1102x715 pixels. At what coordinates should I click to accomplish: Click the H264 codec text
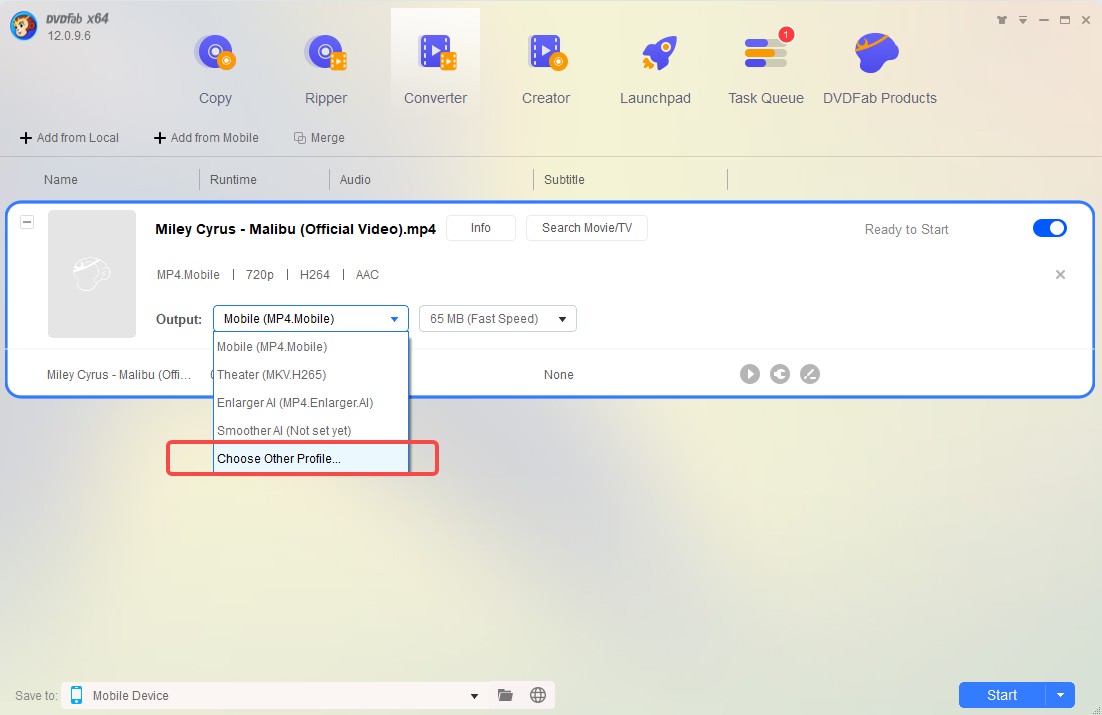(314, 274)
